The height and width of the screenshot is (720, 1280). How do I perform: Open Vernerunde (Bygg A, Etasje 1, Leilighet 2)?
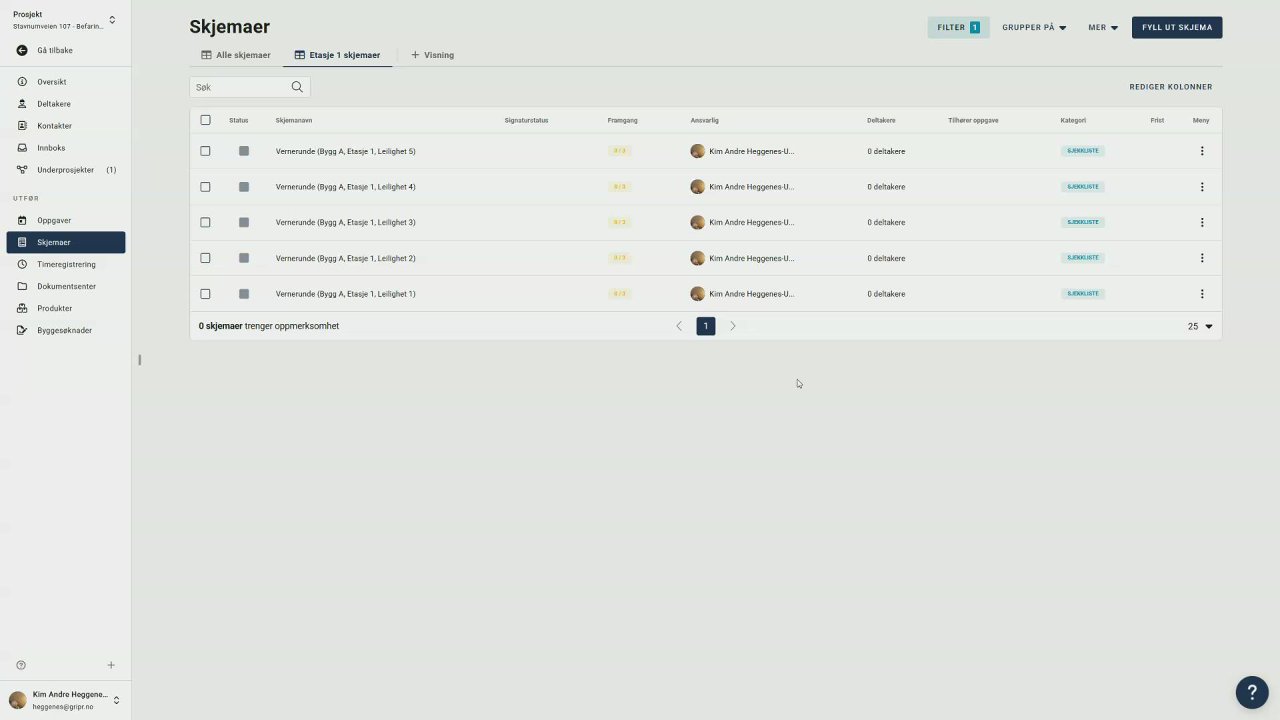click(x=345, y=258)
